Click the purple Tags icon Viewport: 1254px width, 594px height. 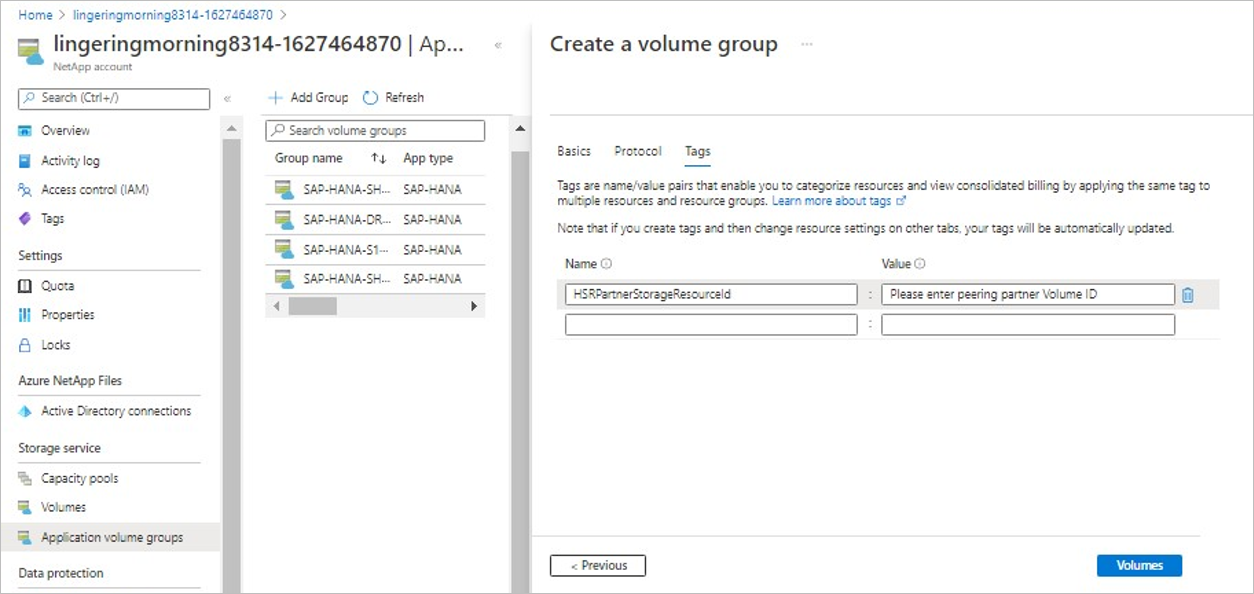[x=26, y=219]
